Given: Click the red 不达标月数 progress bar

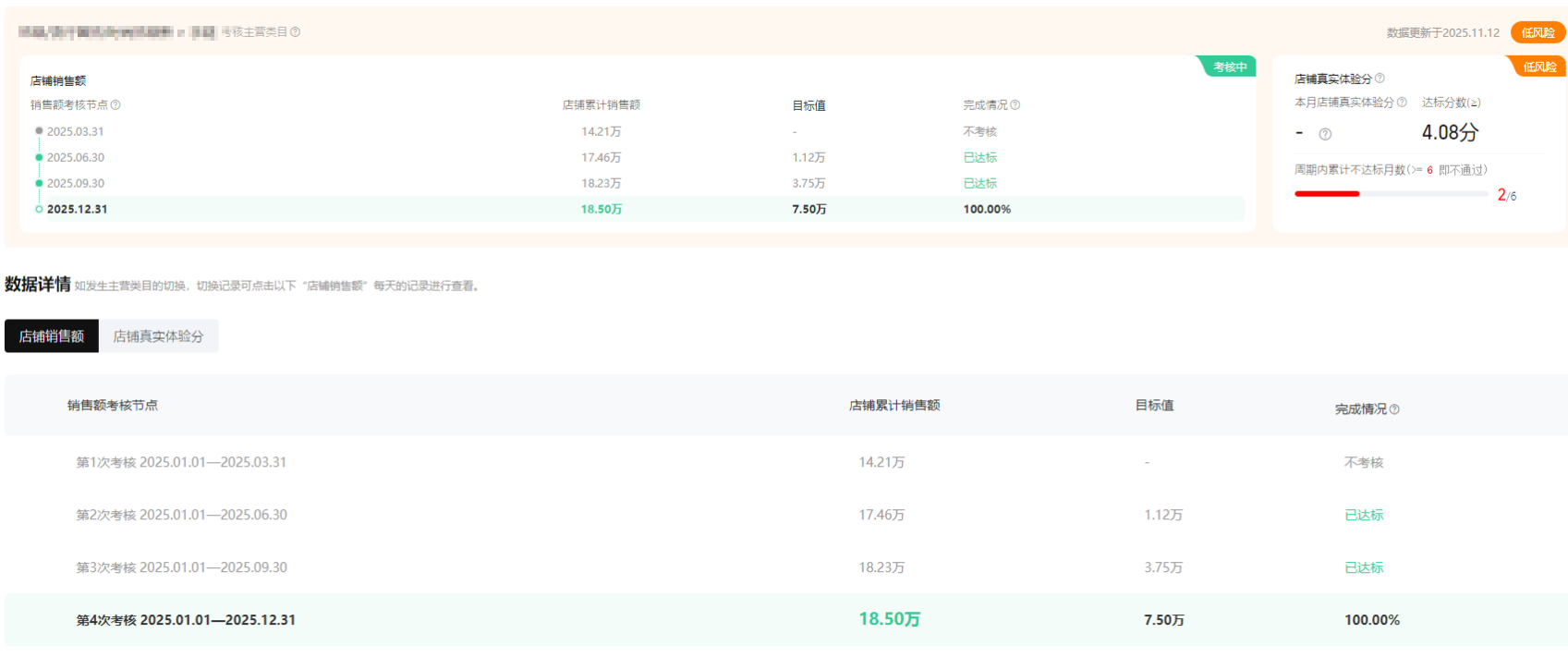Looking at the screenshot, I should coord(1327,194).
